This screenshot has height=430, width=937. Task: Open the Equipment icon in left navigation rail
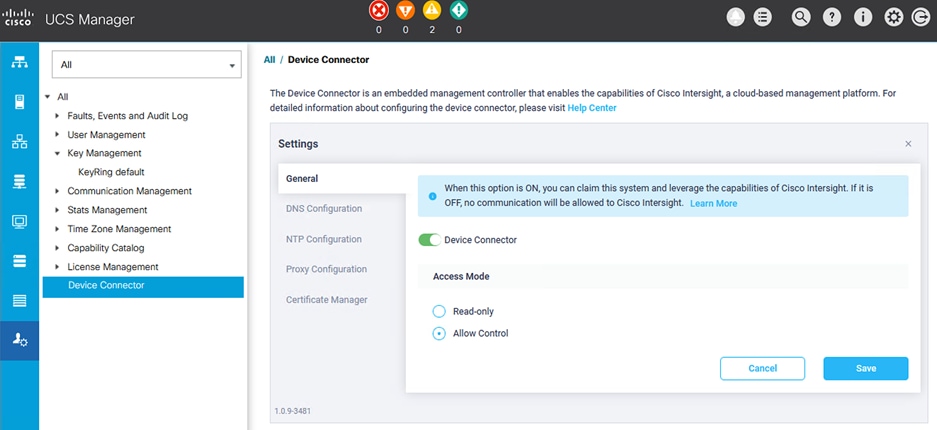19,62
